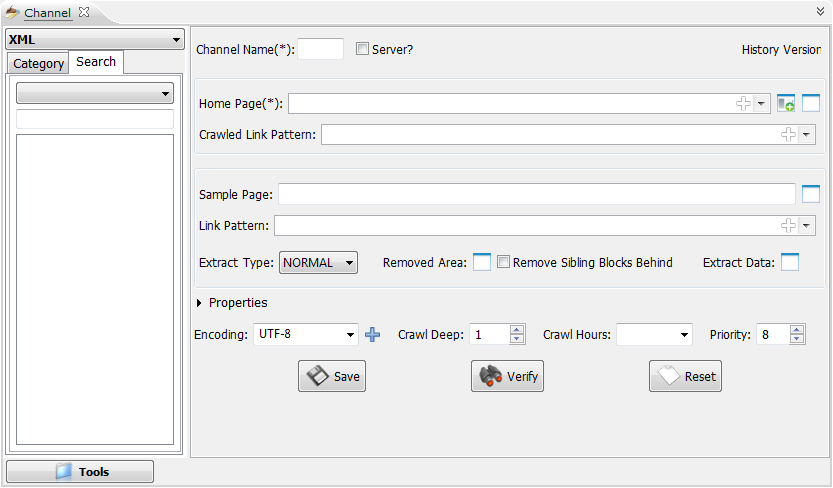
Task: Add encoding with the blue plus icon
Action: pyautogui.click(x=373, y=335)
